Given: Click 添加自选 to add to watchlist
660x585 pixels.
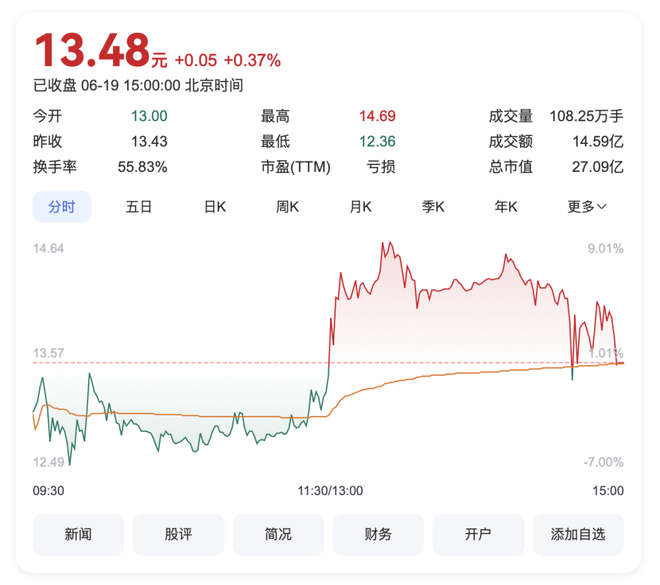Looking at the screenshot, I should (578, 534).
